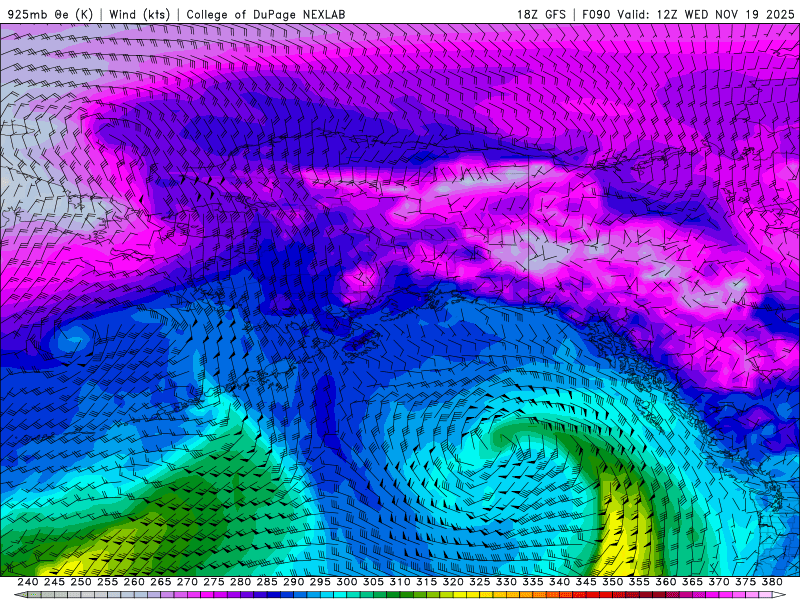Click the "F090" forecast hour text
Viewport: 800px width, 600px height.
(596, 14)
